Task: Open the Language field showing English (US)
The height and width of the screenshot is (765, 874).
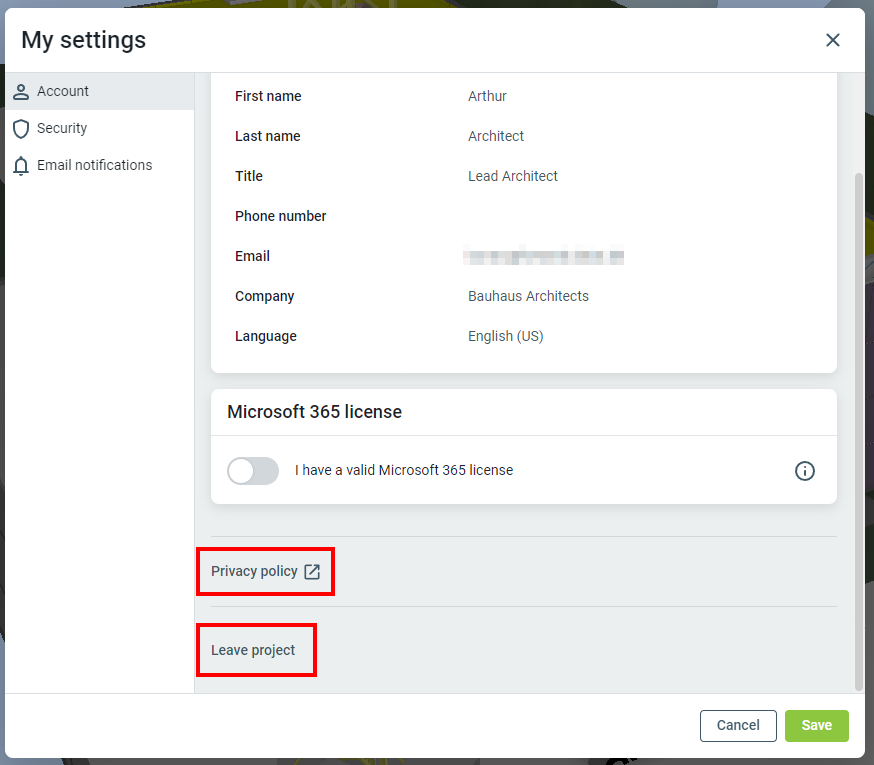Action: 505,337
